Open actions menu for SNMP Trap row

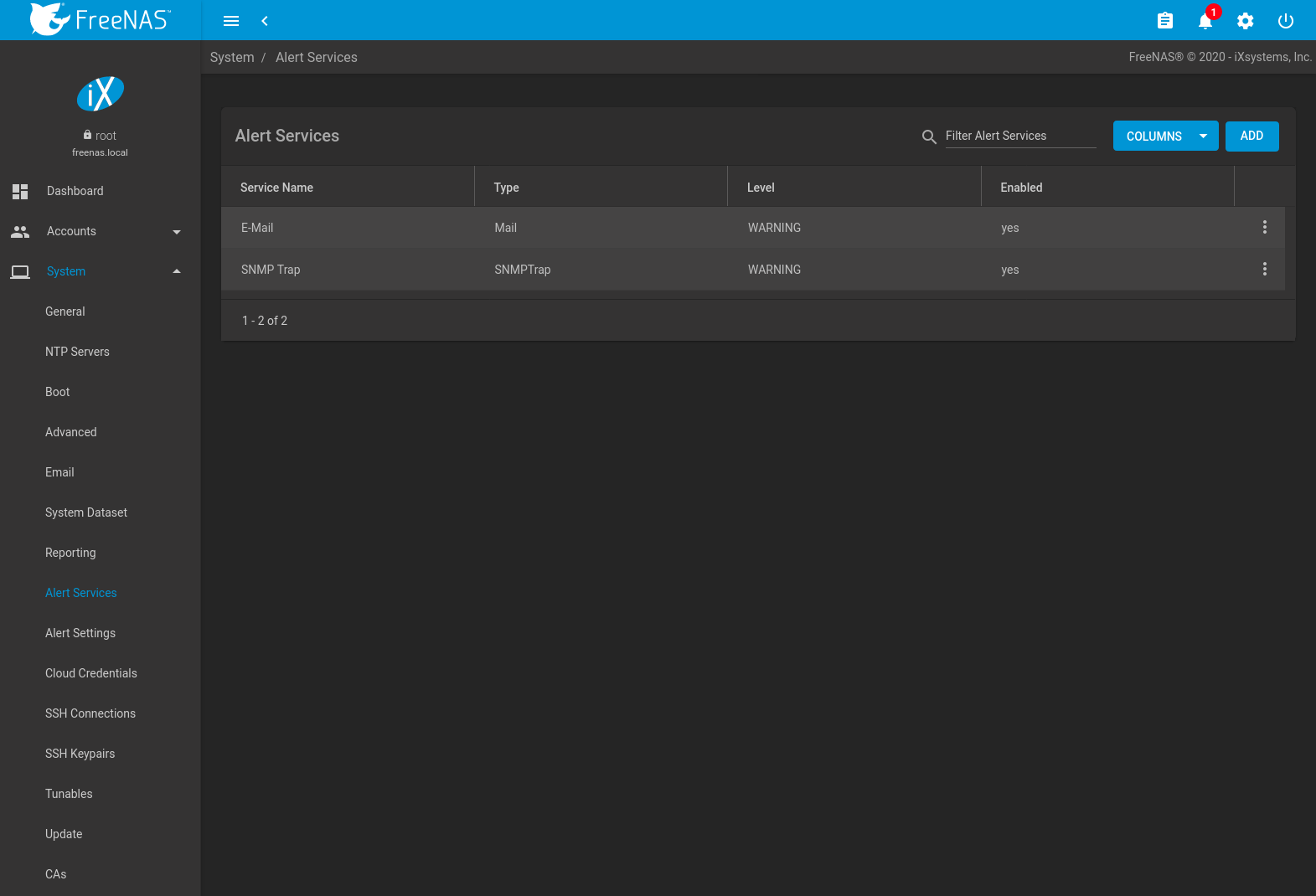(1264, 269)
